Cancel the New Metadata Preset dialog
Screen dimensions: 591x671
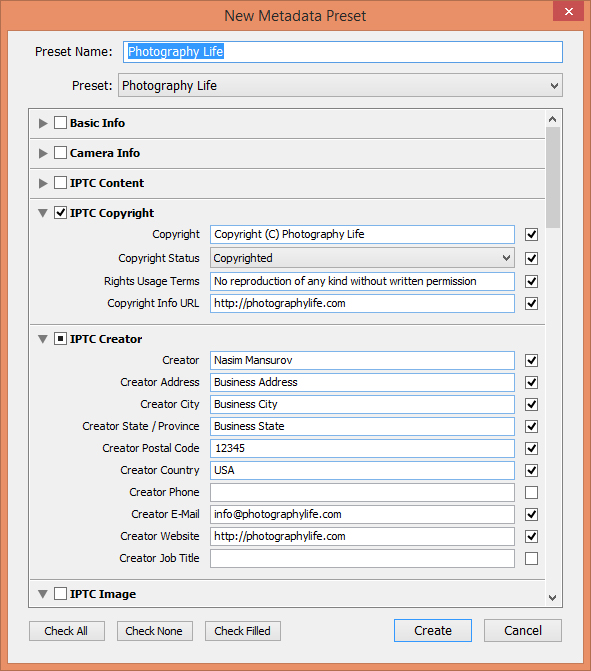(x=523, y=630)
